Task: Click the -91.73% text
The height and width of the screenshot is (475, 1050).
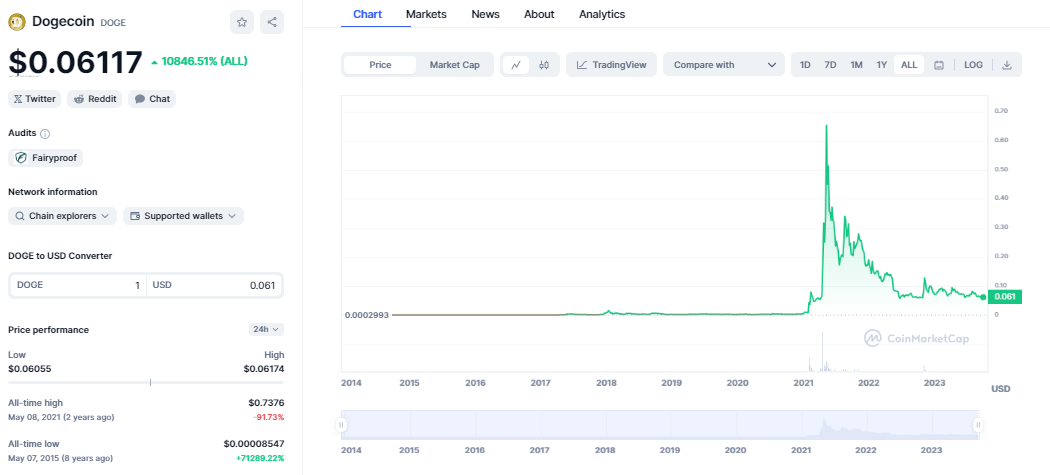Action: pyautogui.click(x=269, y=417)
